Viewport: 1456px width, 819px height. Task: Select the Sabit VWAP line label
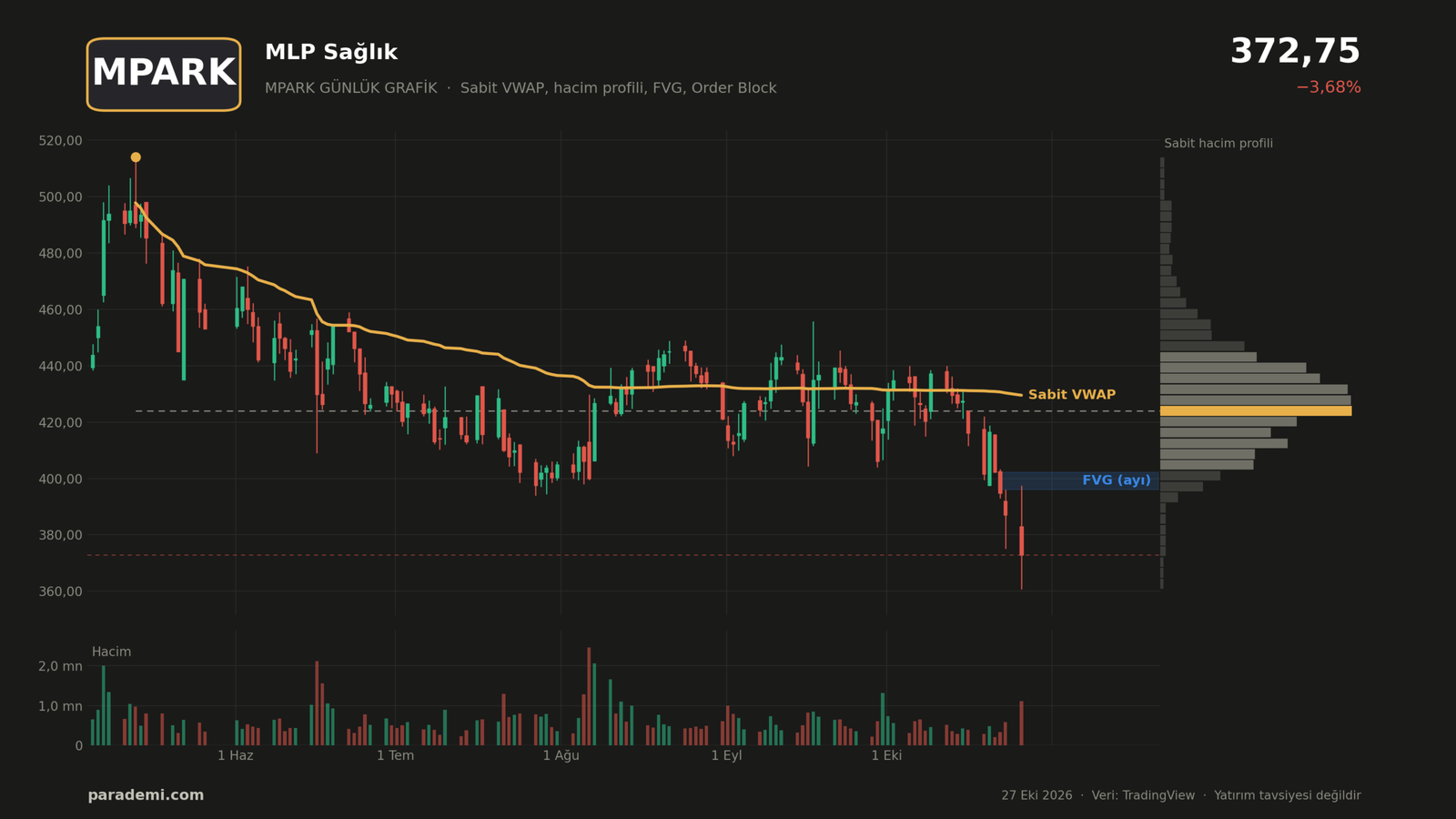coord(1072,395)
